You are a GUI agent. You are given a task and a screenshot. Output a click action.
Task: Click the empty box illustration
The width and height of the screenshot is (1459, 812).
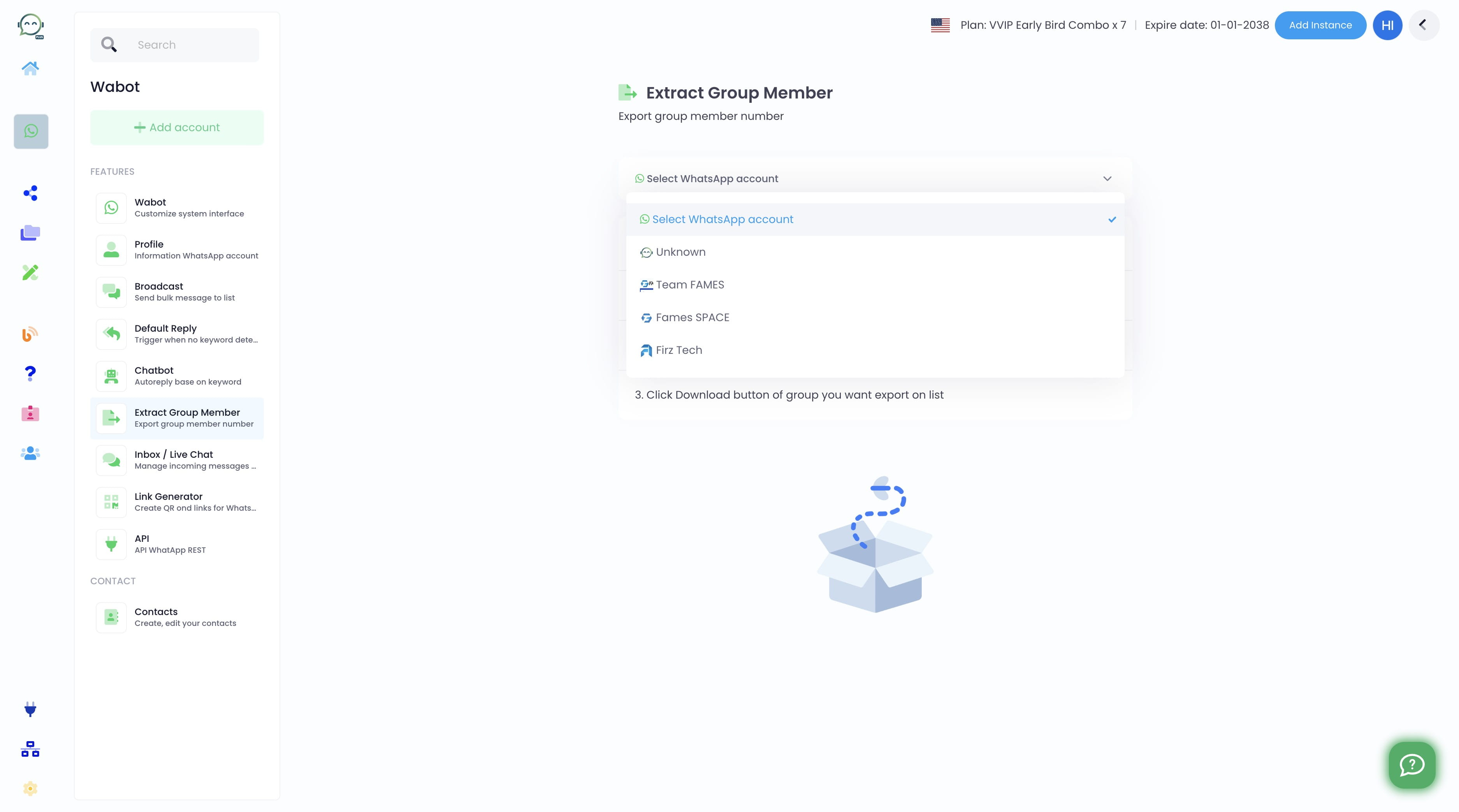click(875, 544)
